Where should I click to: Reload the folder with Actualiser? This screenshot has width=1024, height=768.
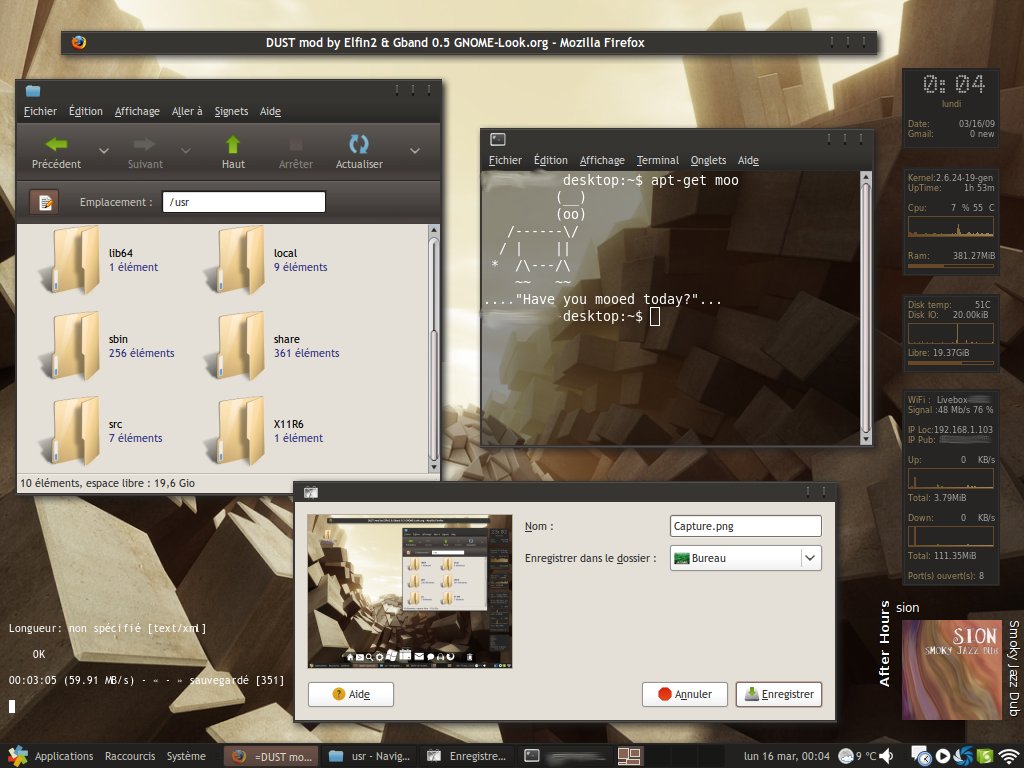[359, 152]
